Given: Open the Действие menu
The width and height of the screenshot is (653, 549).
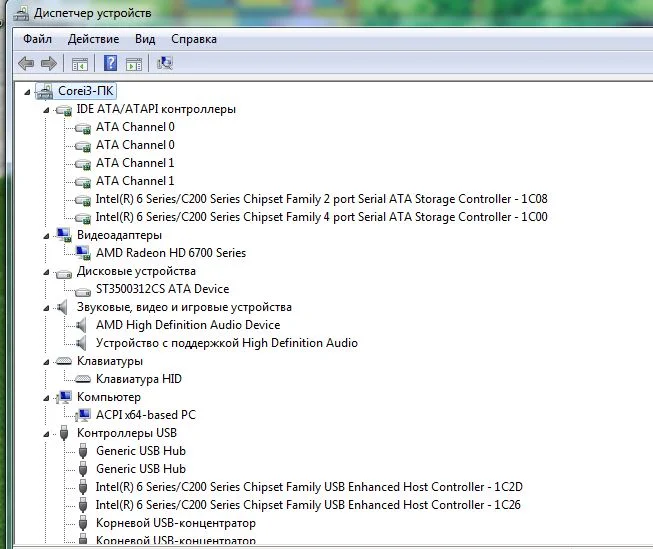Looking at the screenshot, I should click(x=93, y=39).
